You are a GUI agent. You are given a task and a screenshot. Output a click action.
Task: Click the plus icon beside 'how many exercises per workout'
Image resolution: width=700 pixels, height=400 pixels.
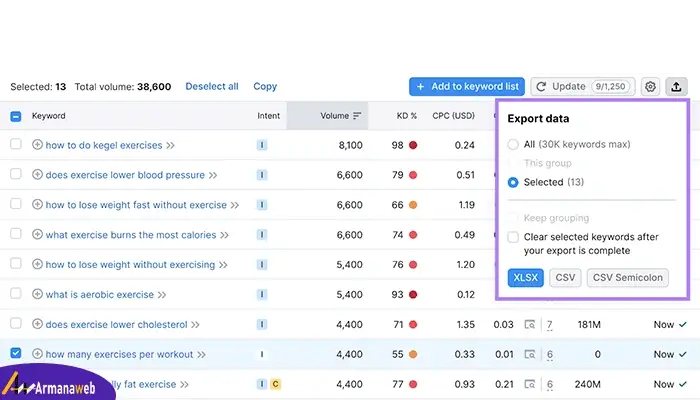[38, 354]
